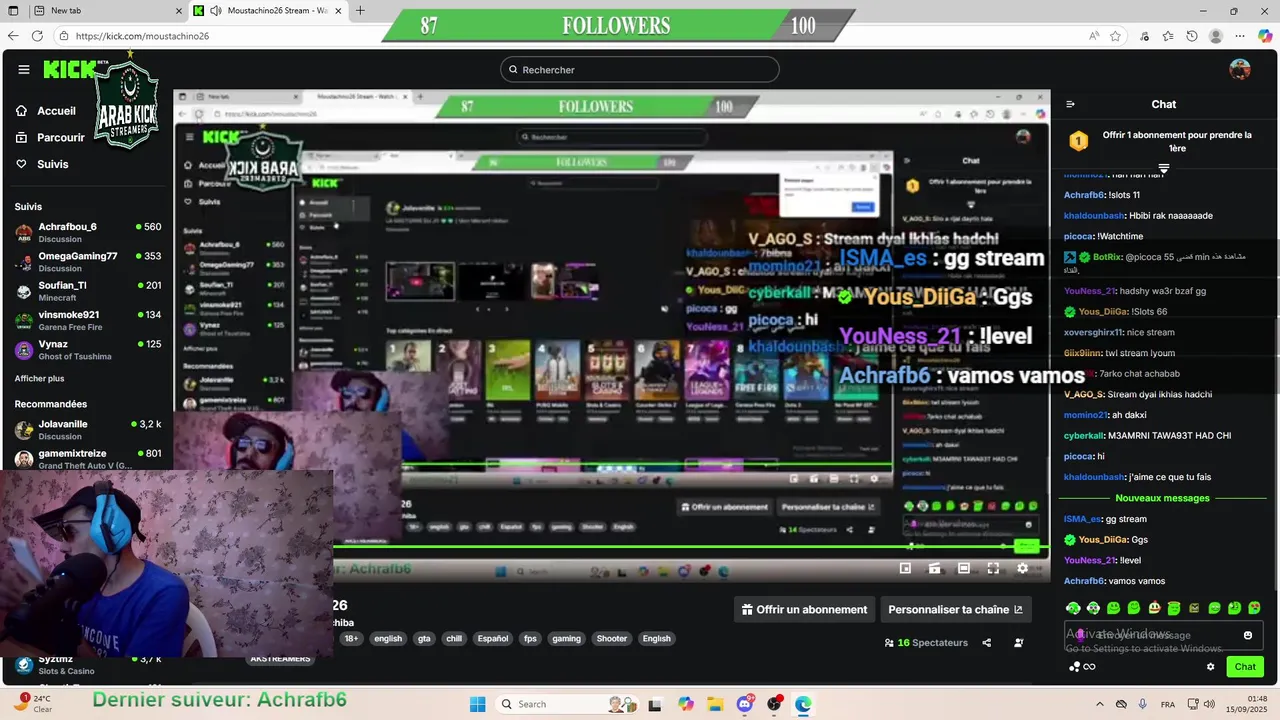The width and height of the screenshot is (1280, 720).
Task: Toggle theater mode in the player
Action: pos(964,568)
